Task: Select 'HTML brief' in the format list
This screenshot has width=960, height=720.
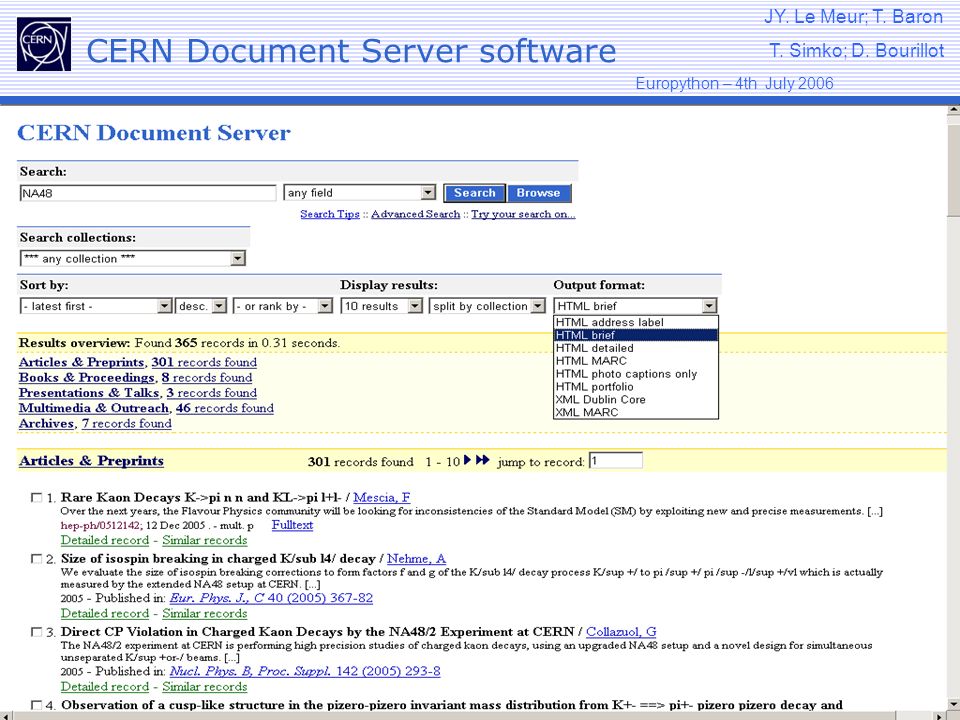Action: click(x=636, y=335)
